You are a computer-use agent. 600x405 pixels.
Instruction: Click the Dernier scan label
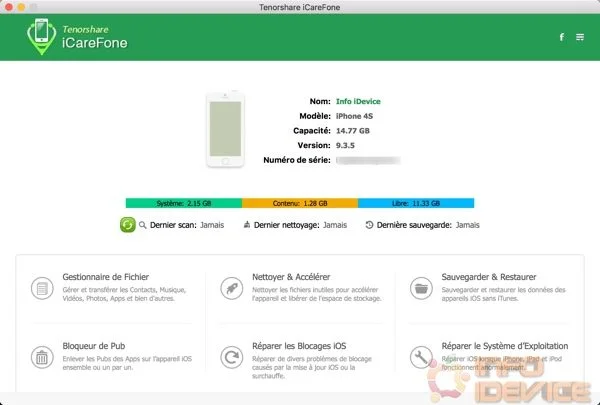pos(173,225)
